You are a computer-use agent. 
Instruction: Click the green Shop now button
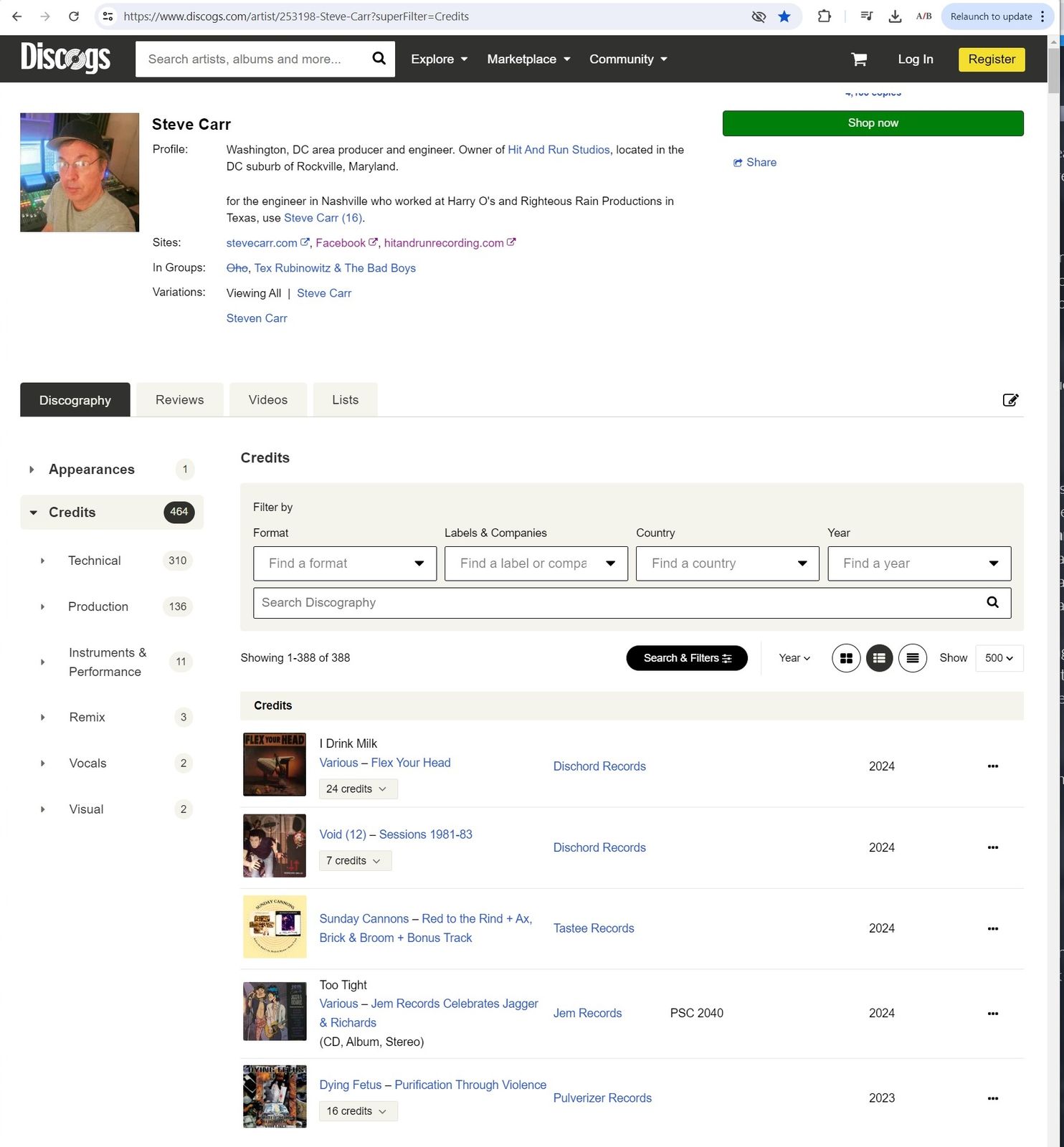[873, 123]
